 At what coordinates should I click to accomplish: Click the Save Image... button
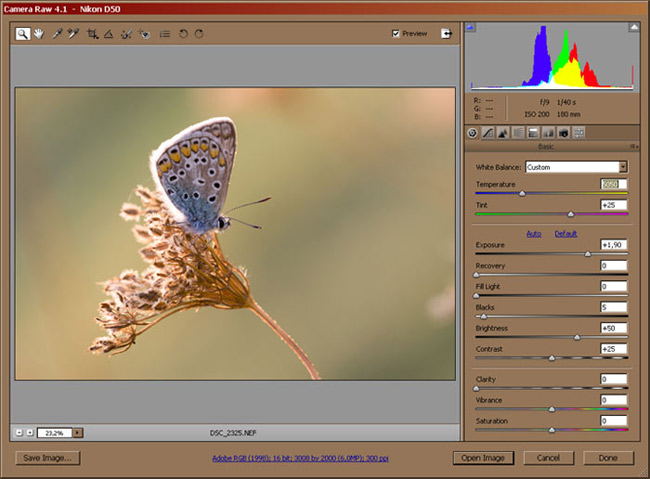(x=48, y=458)
